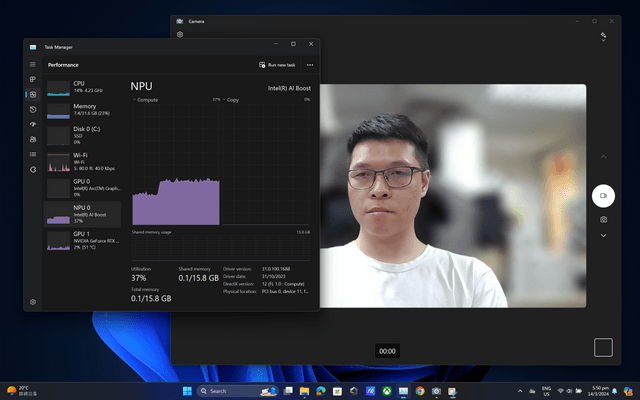Image resolution: width=640 pixels, height=400 pixels.
Task: Select GPU 1 NVIDIA GeForce item
Action: pos(82,240)
